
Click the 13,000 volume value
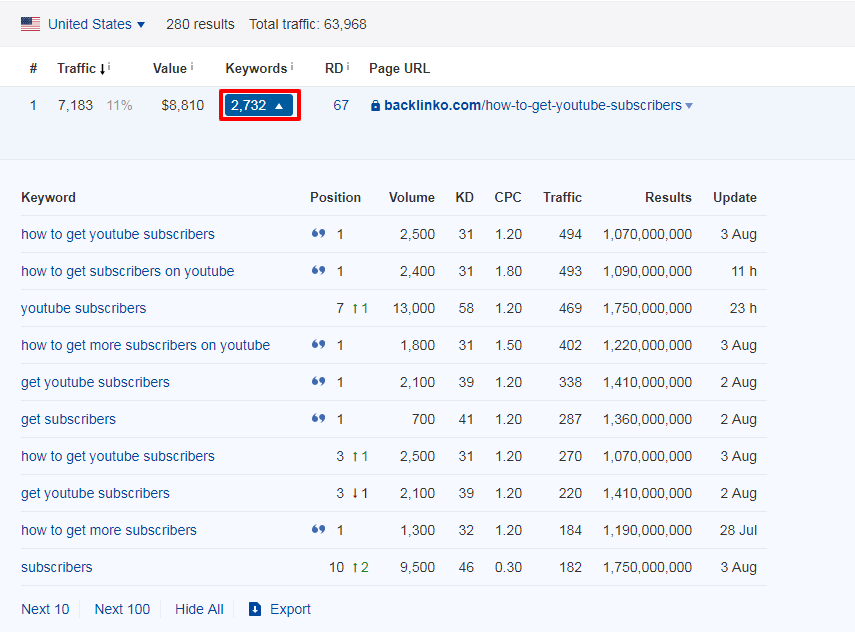(414, 308)
